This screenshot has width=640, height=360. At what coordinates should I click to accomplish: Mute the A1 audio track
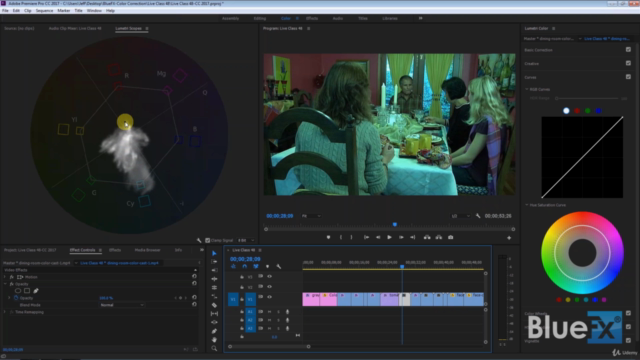tap(269, 312)
